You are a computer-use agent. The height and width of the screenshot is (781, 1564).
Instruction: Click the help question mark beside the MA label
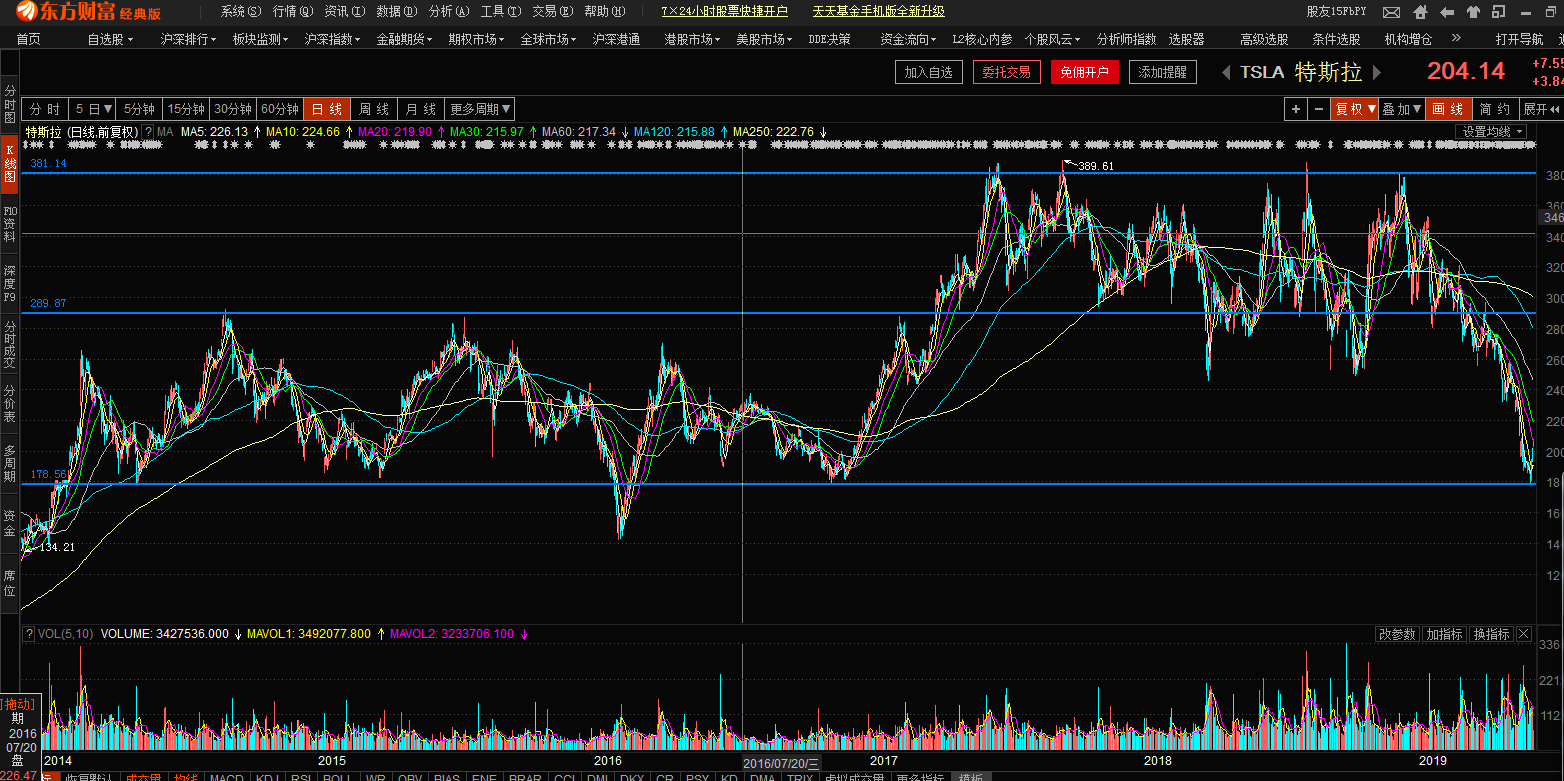tap(148, 132)
